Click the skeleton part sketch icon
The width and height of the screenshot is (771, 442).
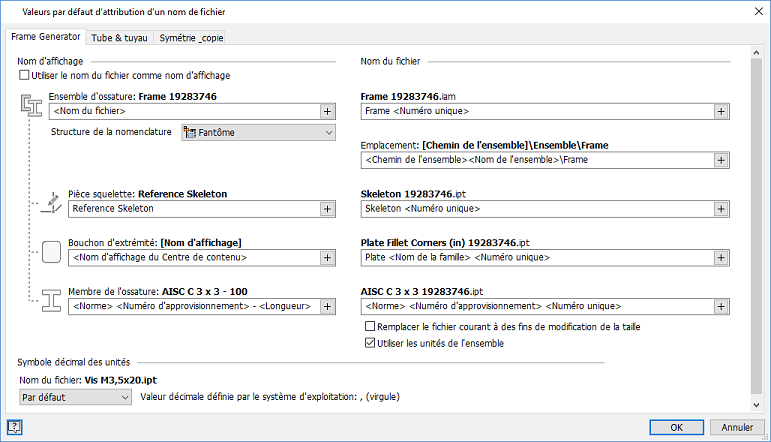[52, 203]
